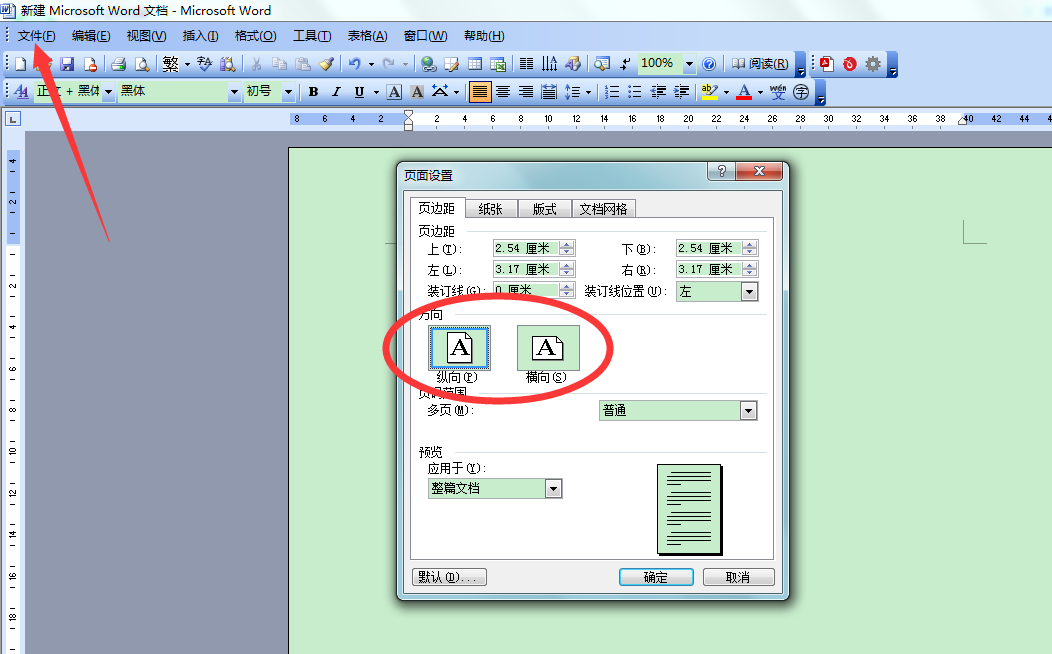Open the Insert Microsoft Excel Worksheet icon
The width and height of the screenshot is (1052, 654).
click(x=499, y=63)
